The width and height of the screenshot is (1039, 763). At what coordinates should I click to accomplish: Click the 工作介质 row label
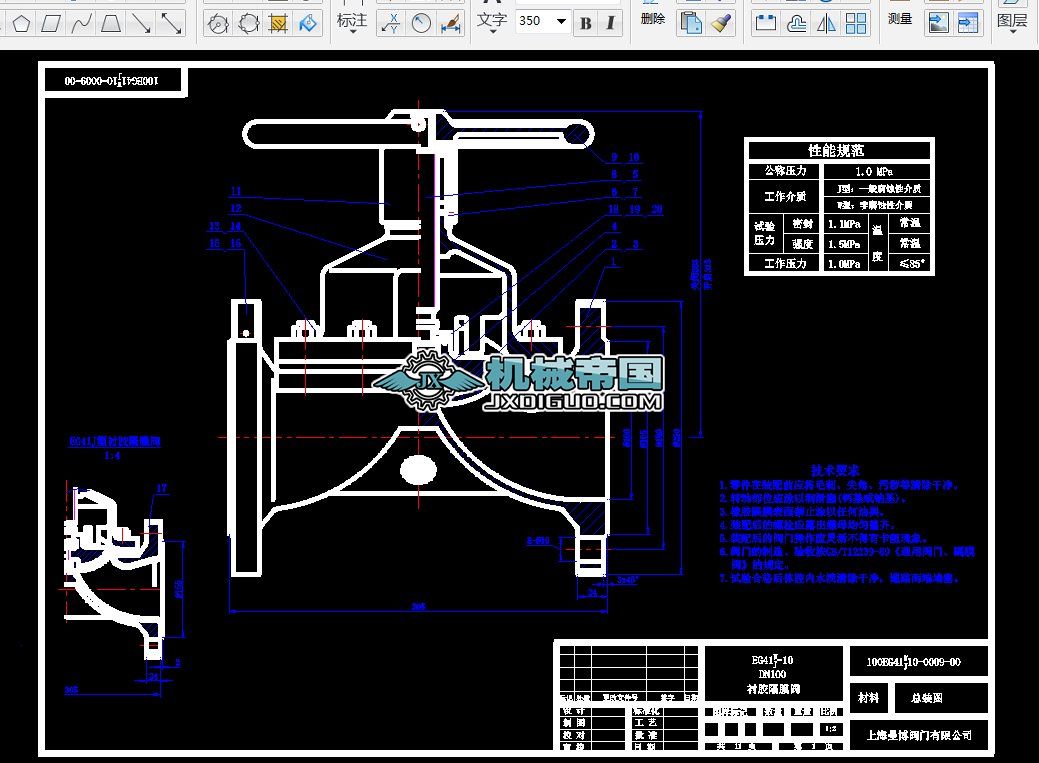pyautogui.click(x=785, y=196)
